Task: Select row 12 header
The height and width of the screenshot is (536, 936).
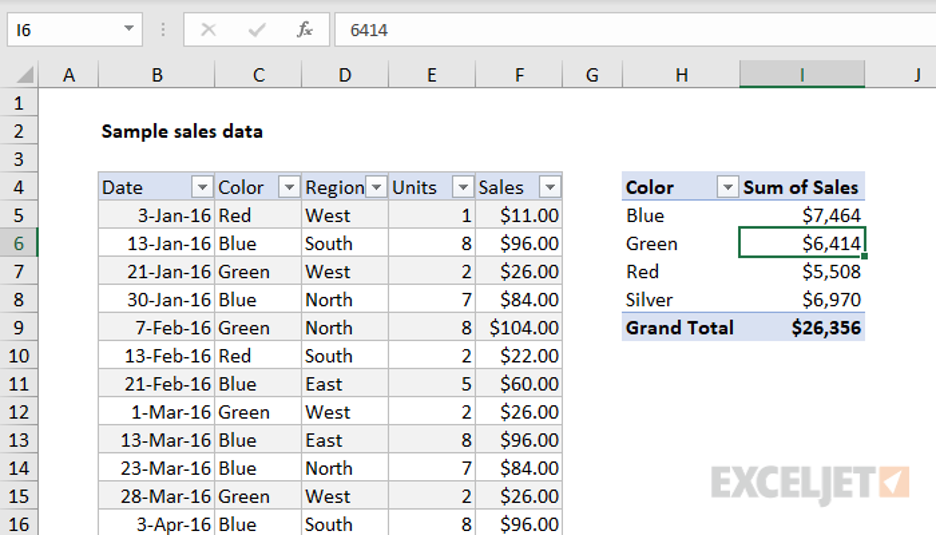Action: [19, 412]
